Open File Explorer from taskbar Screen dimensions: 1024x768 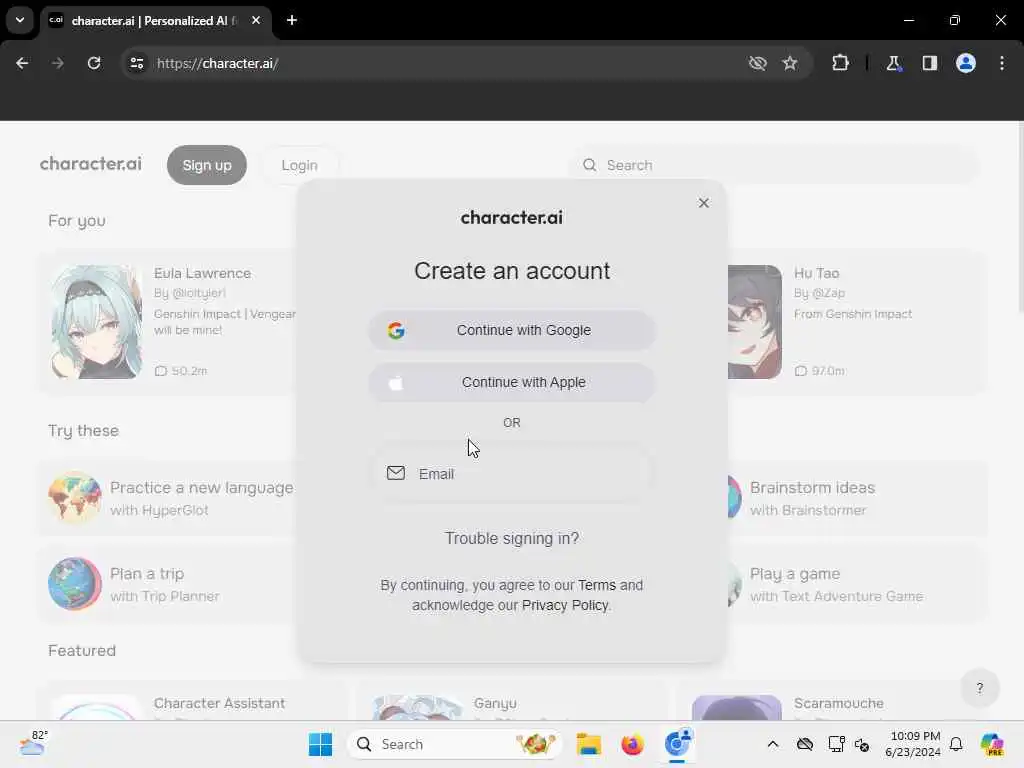click(x=588, y=744)
